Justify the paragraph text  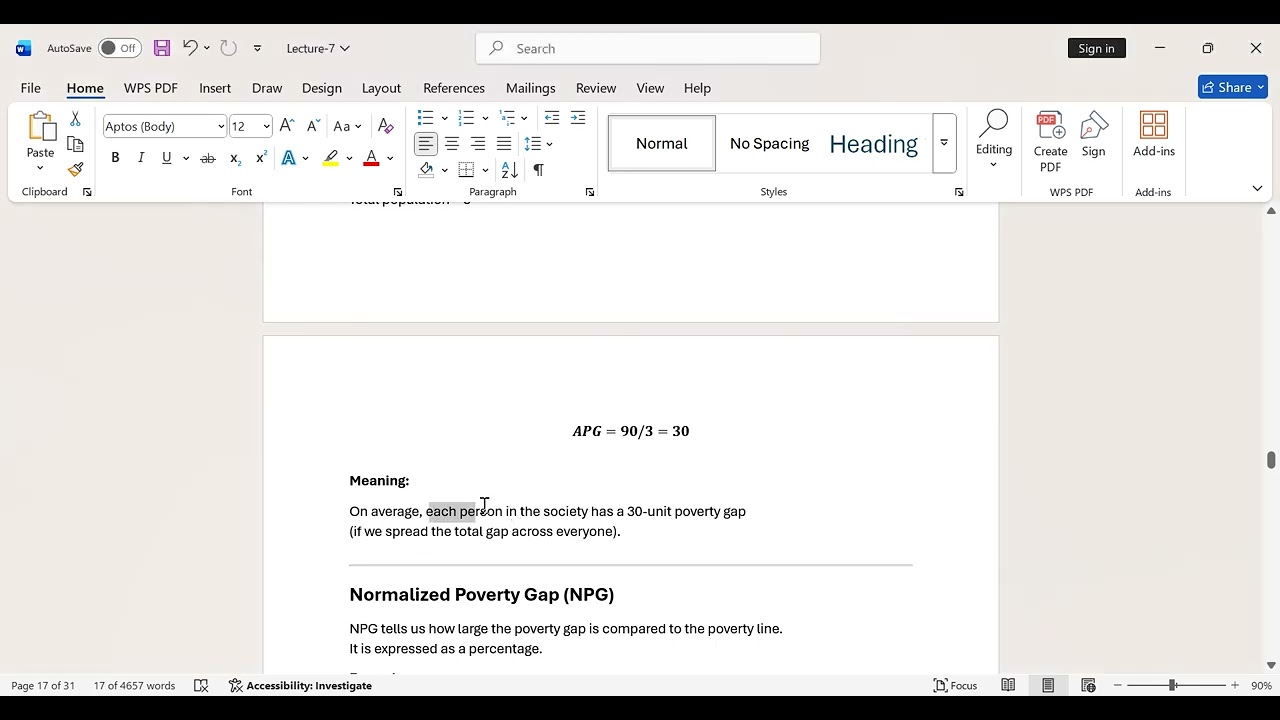click(x=504, y=144)
